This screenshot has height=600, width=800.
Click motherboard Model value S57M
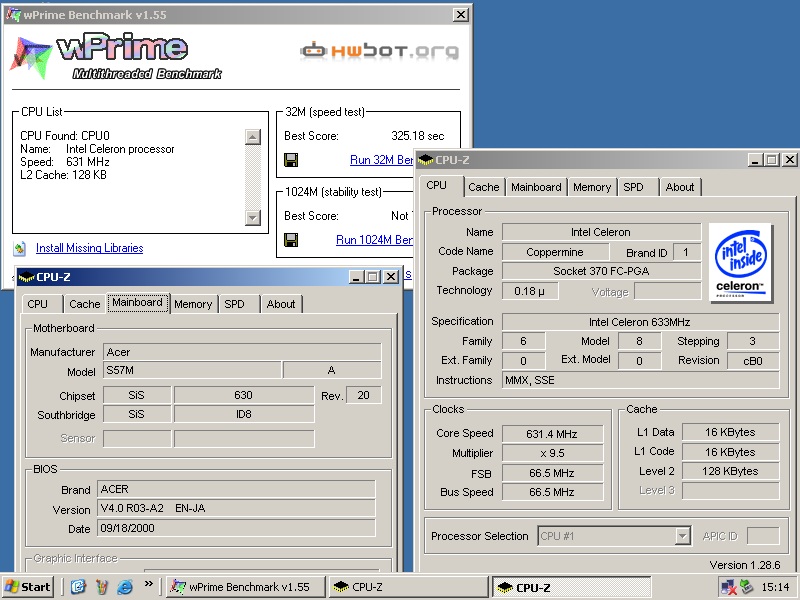pyautogui.click(x=192, y=370)
